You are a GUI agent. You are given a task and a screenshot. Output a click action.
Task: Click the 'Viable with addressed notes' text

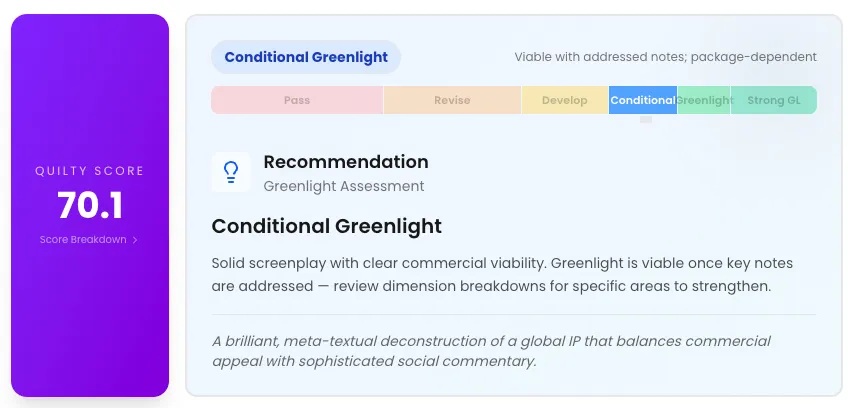pyautogui.click(x=665, y=57)
